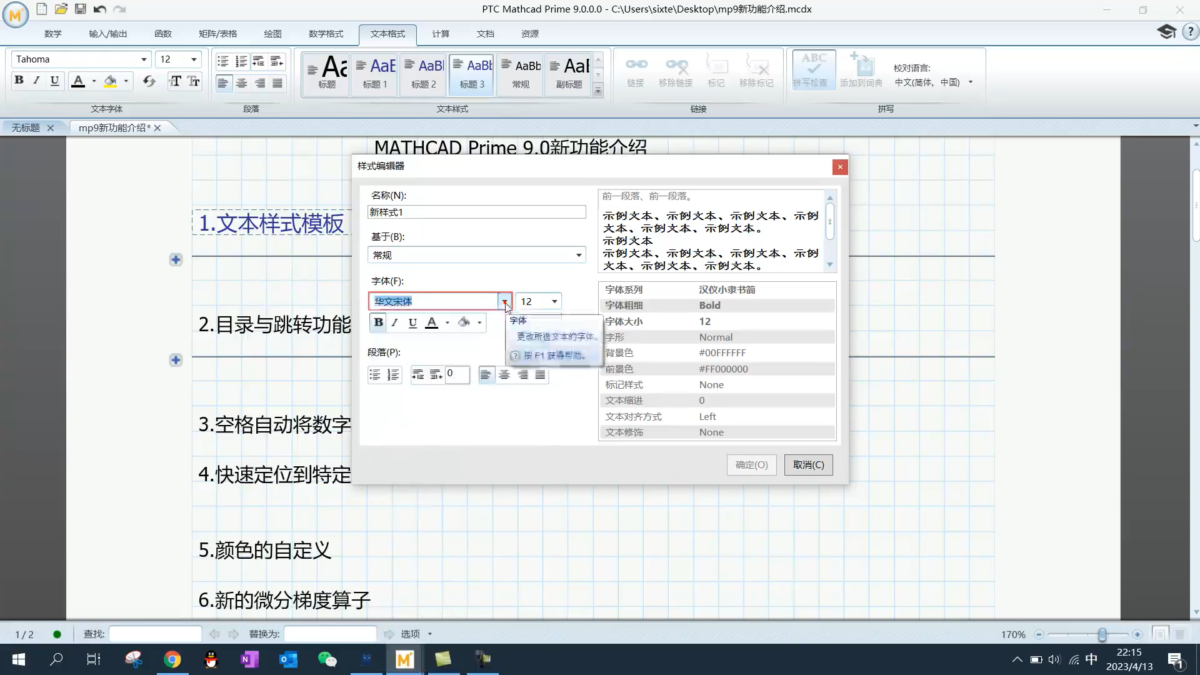Apply bulleted list in style editor dialog
This screenshot has height=675, width=1200.
click(x=376, y=375)
